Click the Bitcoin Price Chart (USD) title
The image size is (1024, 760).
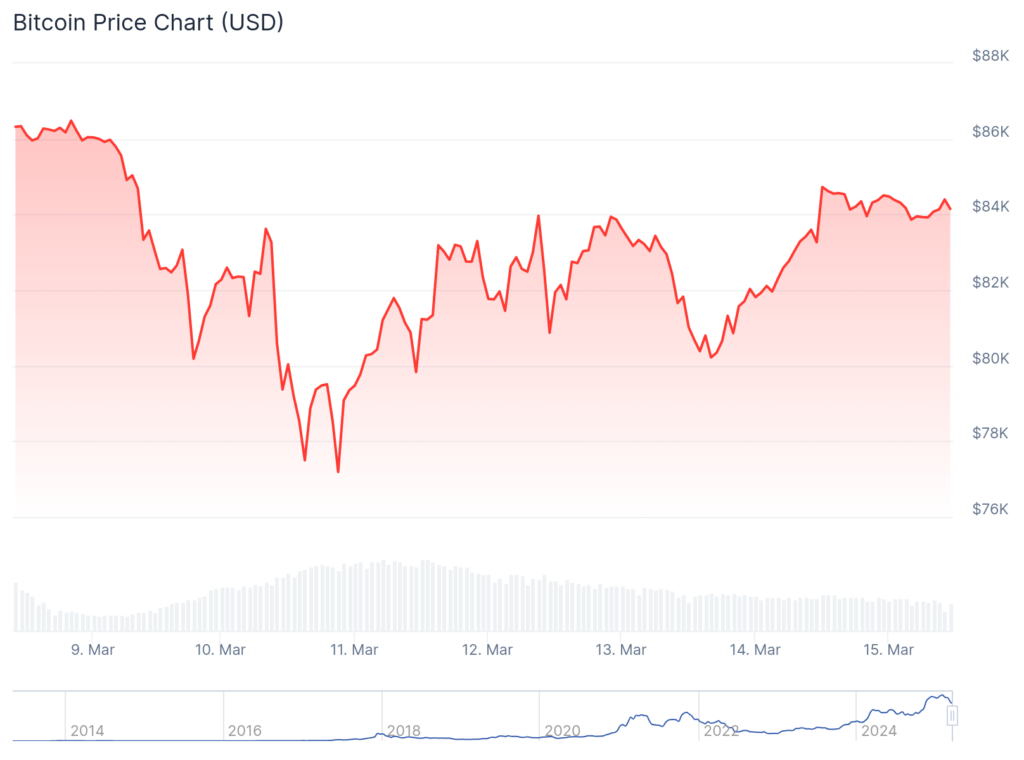tap(148, 22)
